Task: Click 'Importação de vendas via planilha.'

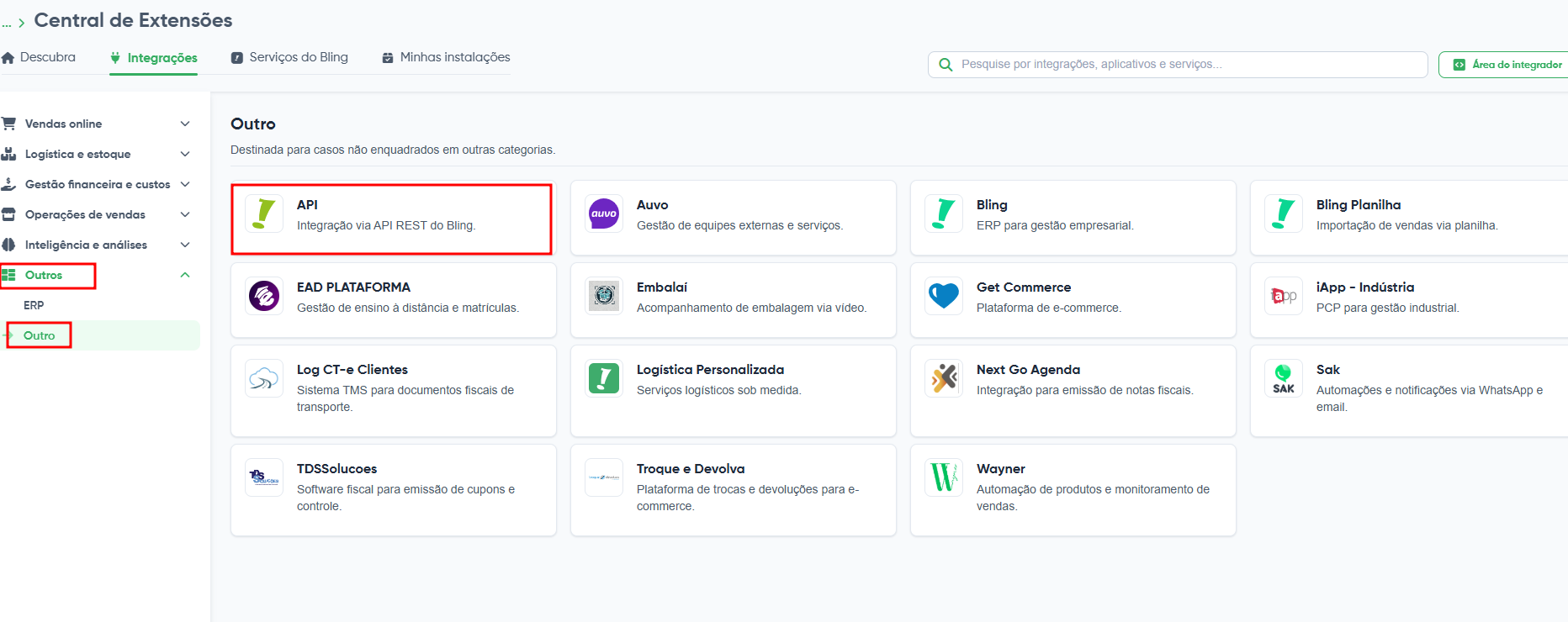Action: [x=1406, y=225]
